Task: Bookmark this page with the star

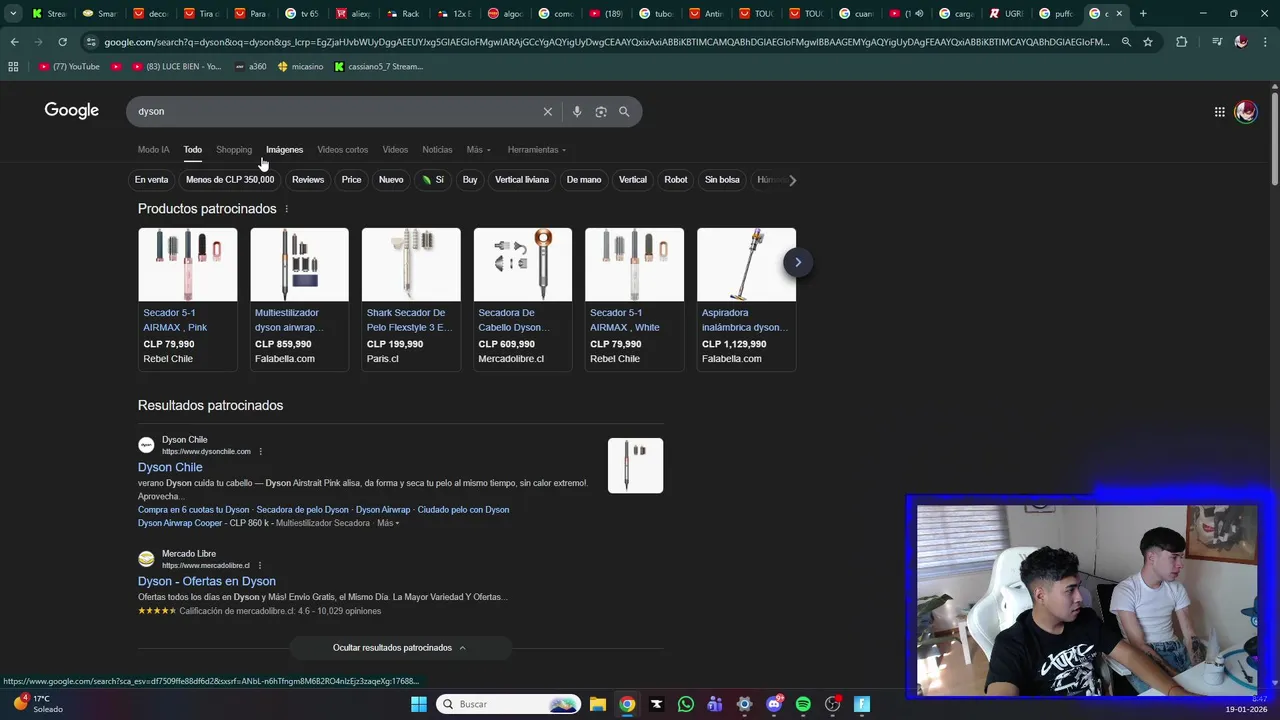Action: point(1148,42)
